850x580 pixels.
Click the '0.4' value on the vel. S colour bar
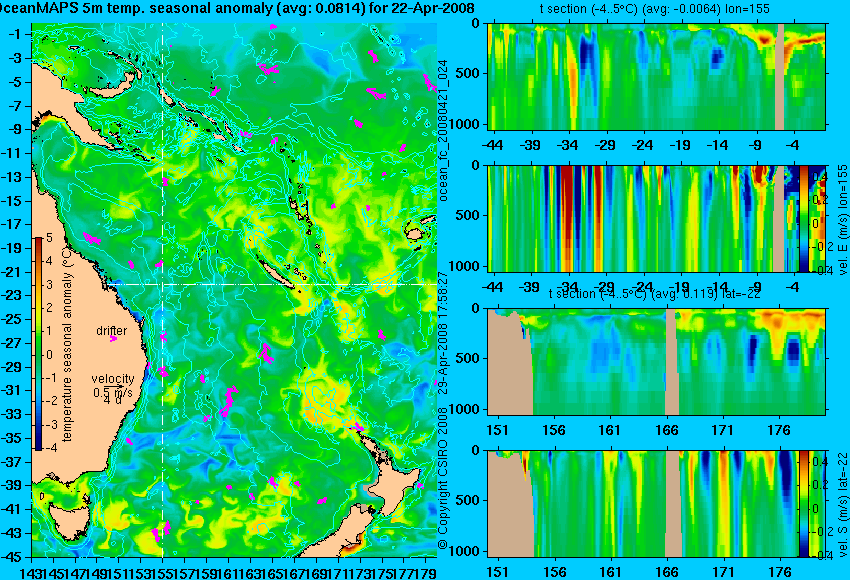[x=819, y=462]
